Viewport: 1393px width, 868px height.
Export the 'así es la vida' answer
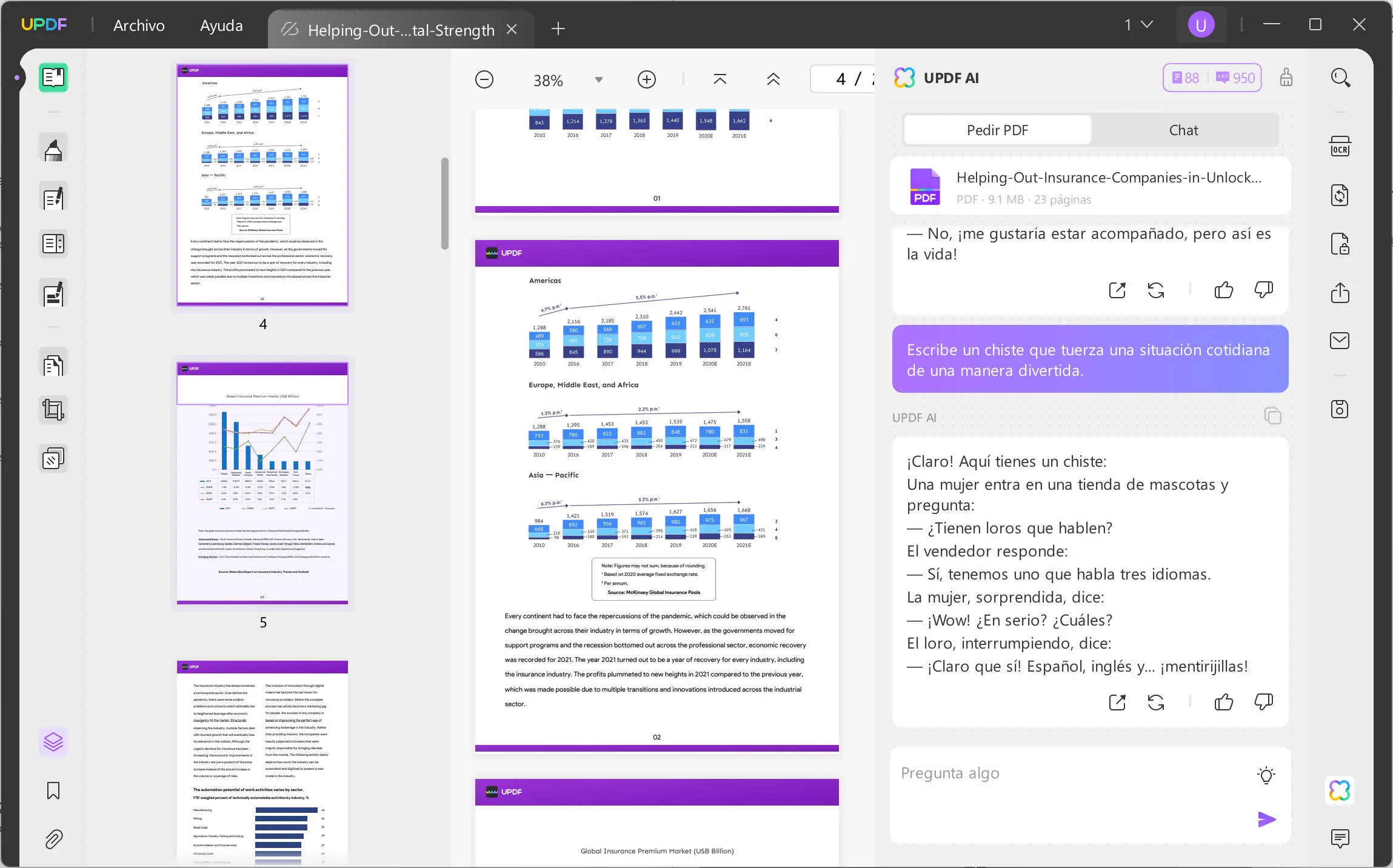click(1117, 290)
